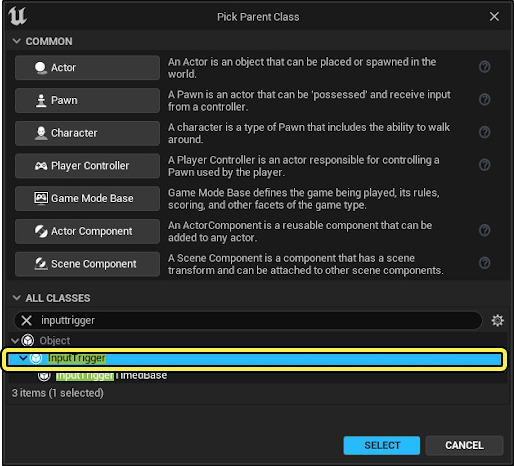514x466 pixels.
Task: Open help icon for Player Controller
Action: (484, 165)
